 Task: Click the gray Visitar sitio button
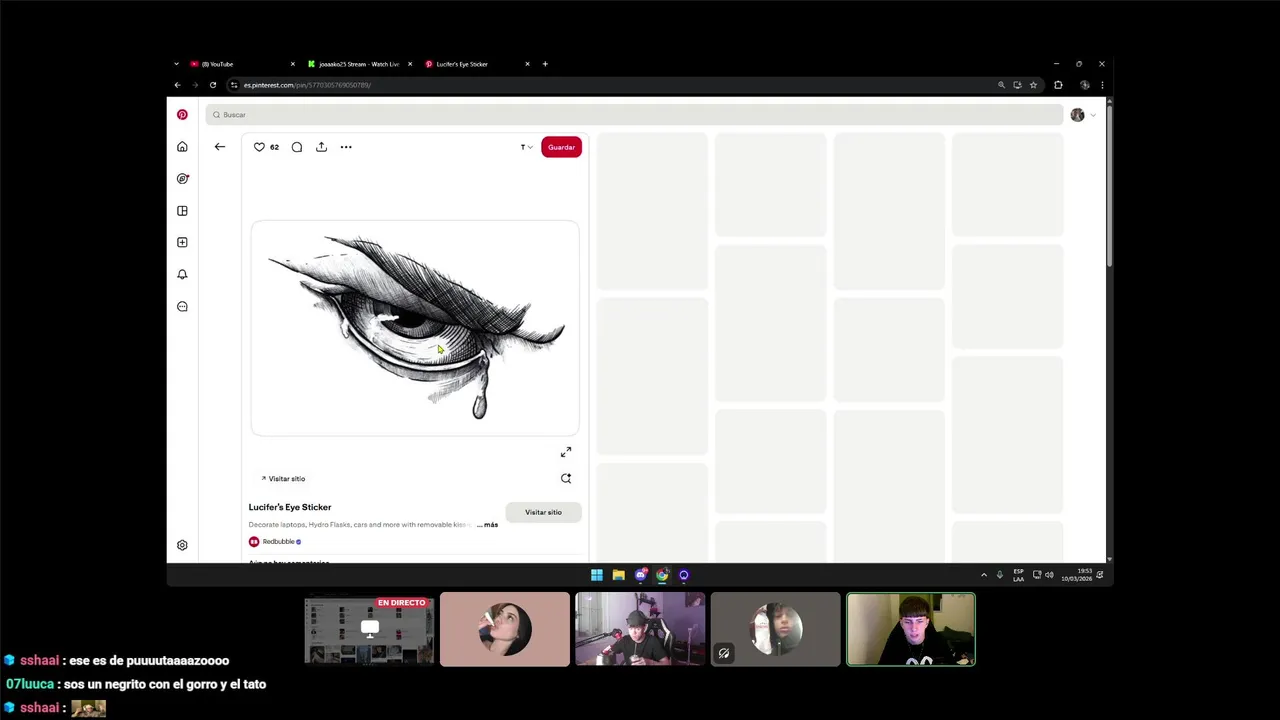(x=543, y=512)
